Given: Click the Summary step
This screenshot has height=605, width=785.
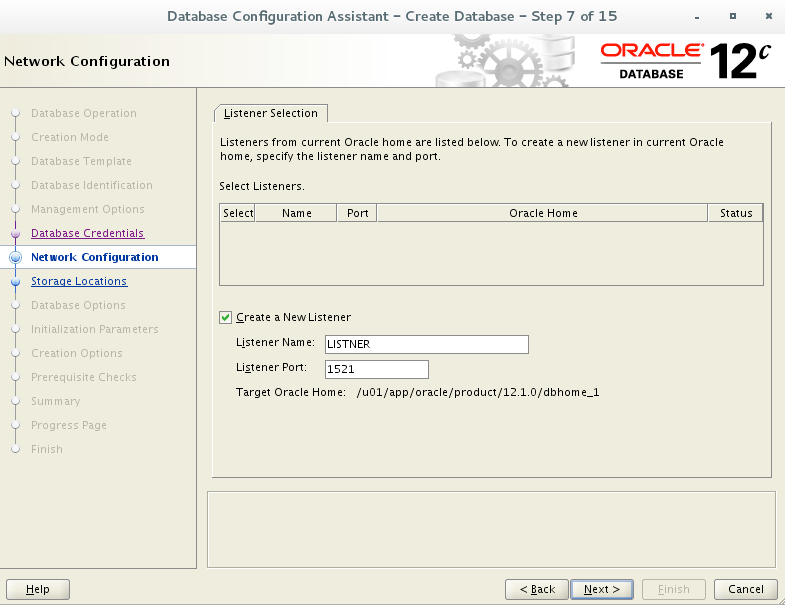Looking at the screenshot, I should [56, 402].
